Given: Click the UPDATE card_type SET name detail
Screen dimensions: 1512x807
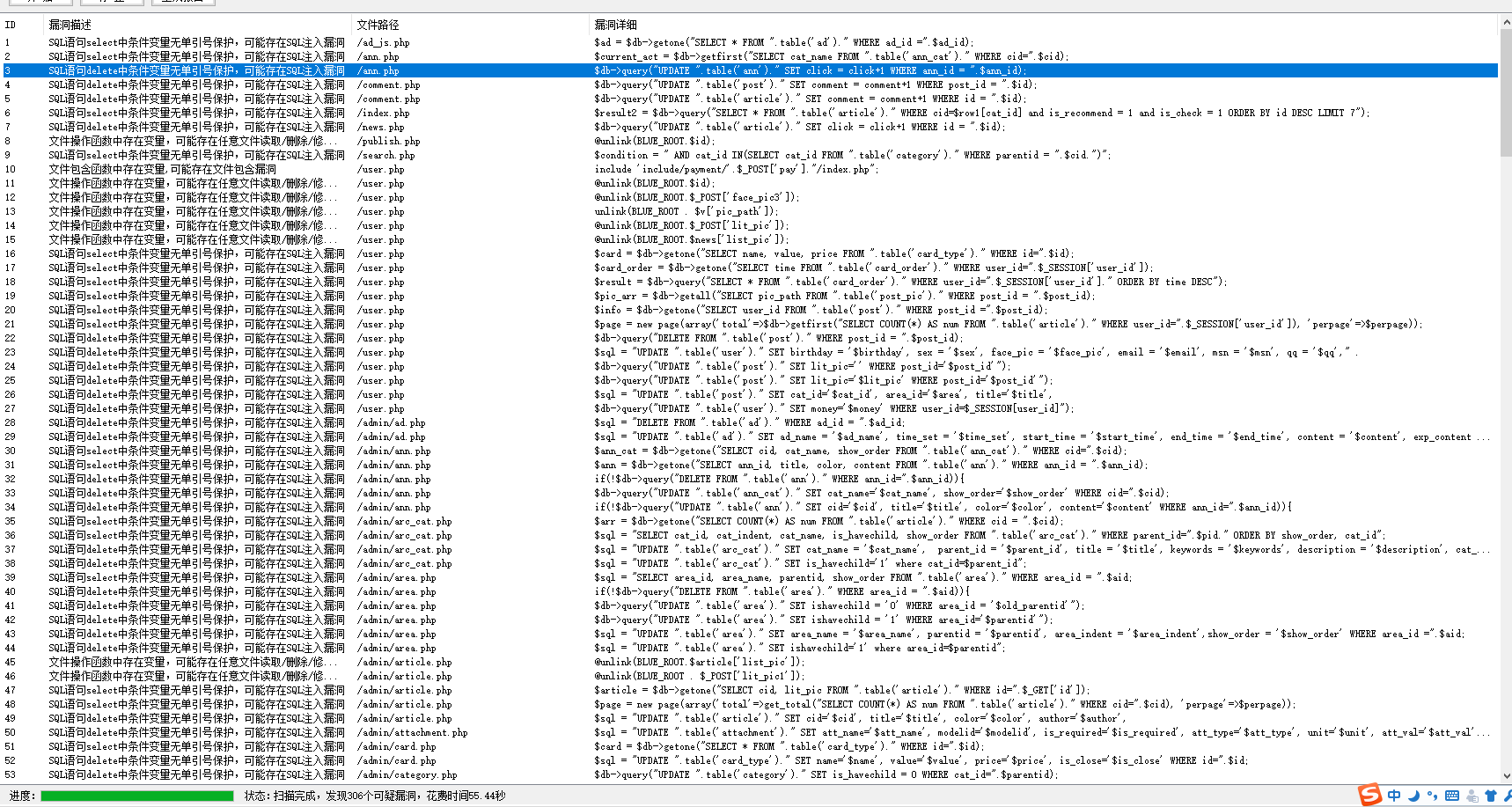Looking at the screenshot, I should pyautogui.click(x=921, y=760).
